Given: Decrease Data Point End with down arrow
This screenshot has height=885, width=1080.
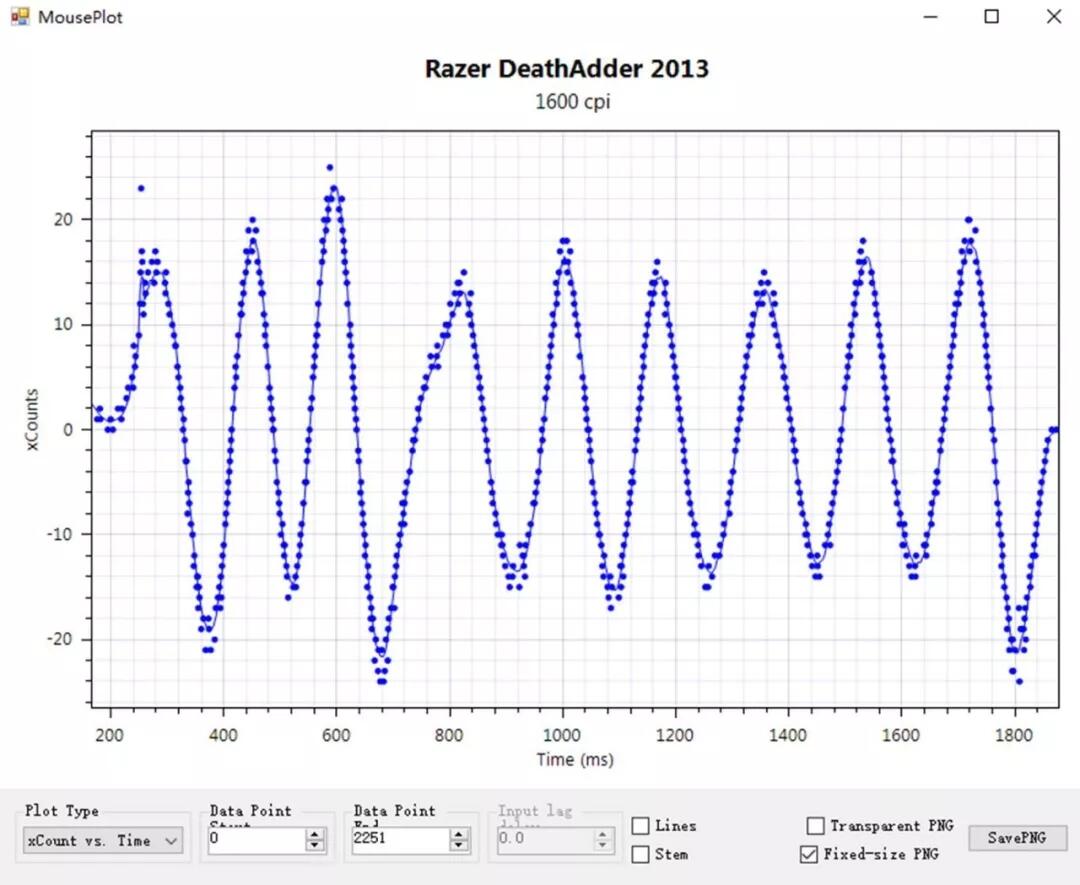Looking at the screenshot, I should [x=459, y=846].
